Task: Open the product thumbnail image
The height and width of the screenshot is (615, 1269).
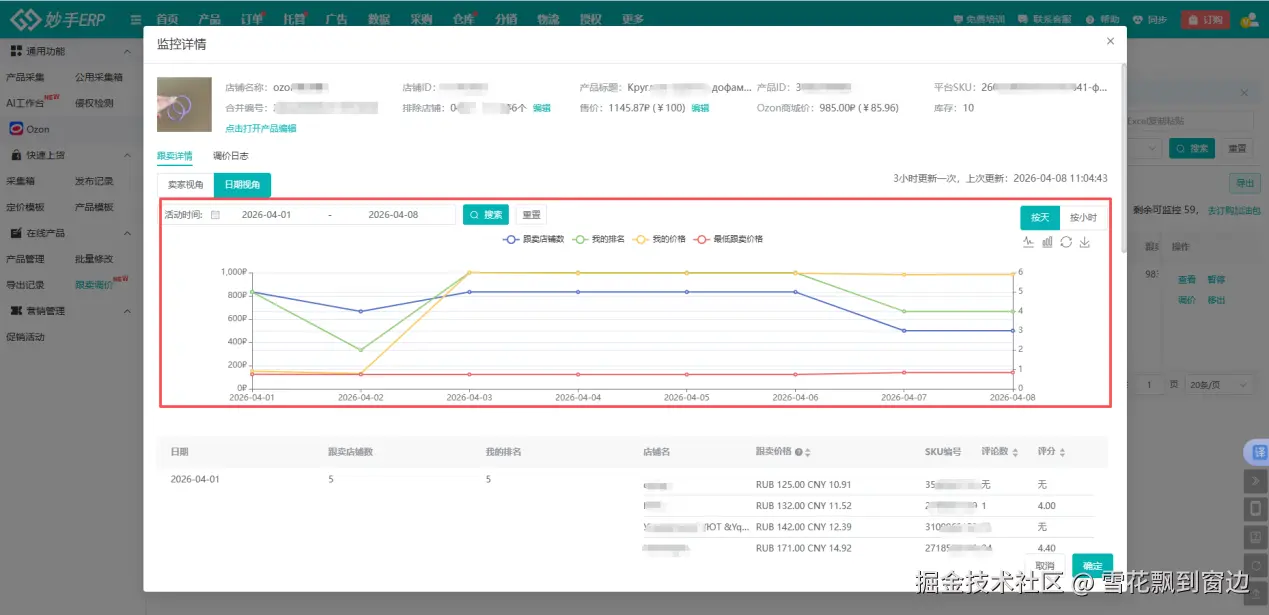Action: pyautogui.click(x=184, y=104)
